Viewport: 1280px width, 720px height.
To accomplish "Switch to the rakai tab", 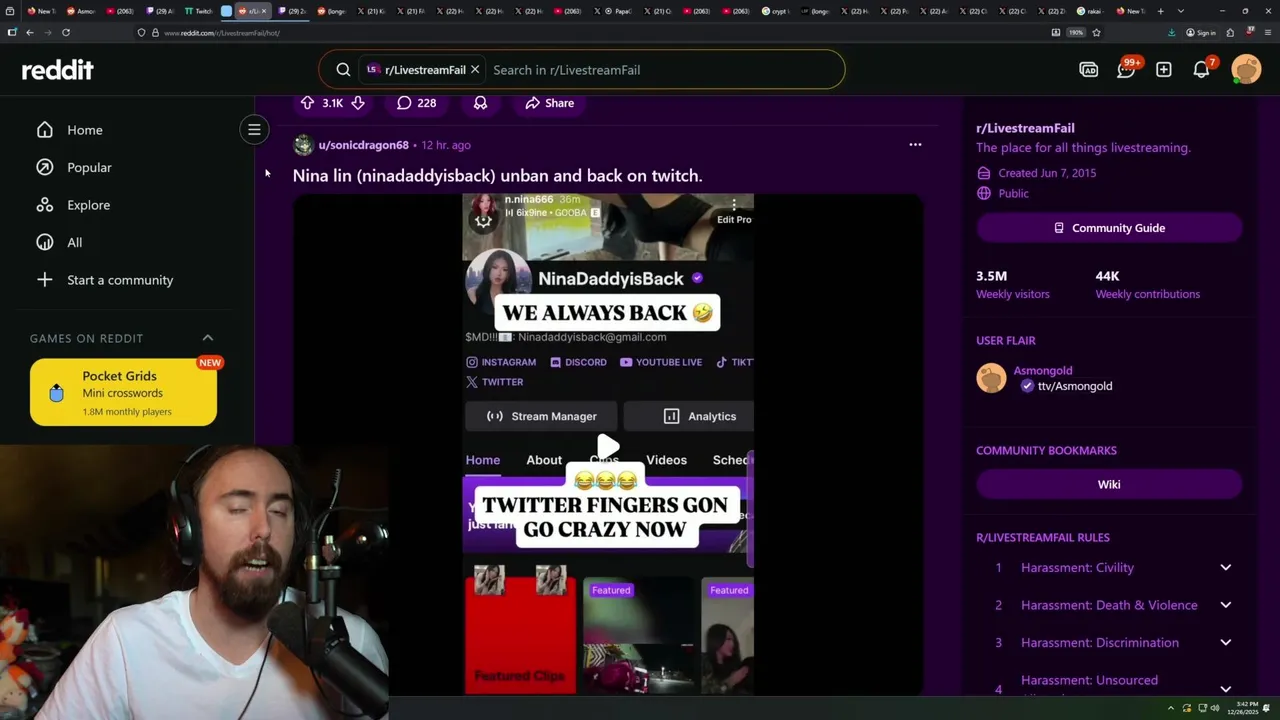I will point(1090,11).
